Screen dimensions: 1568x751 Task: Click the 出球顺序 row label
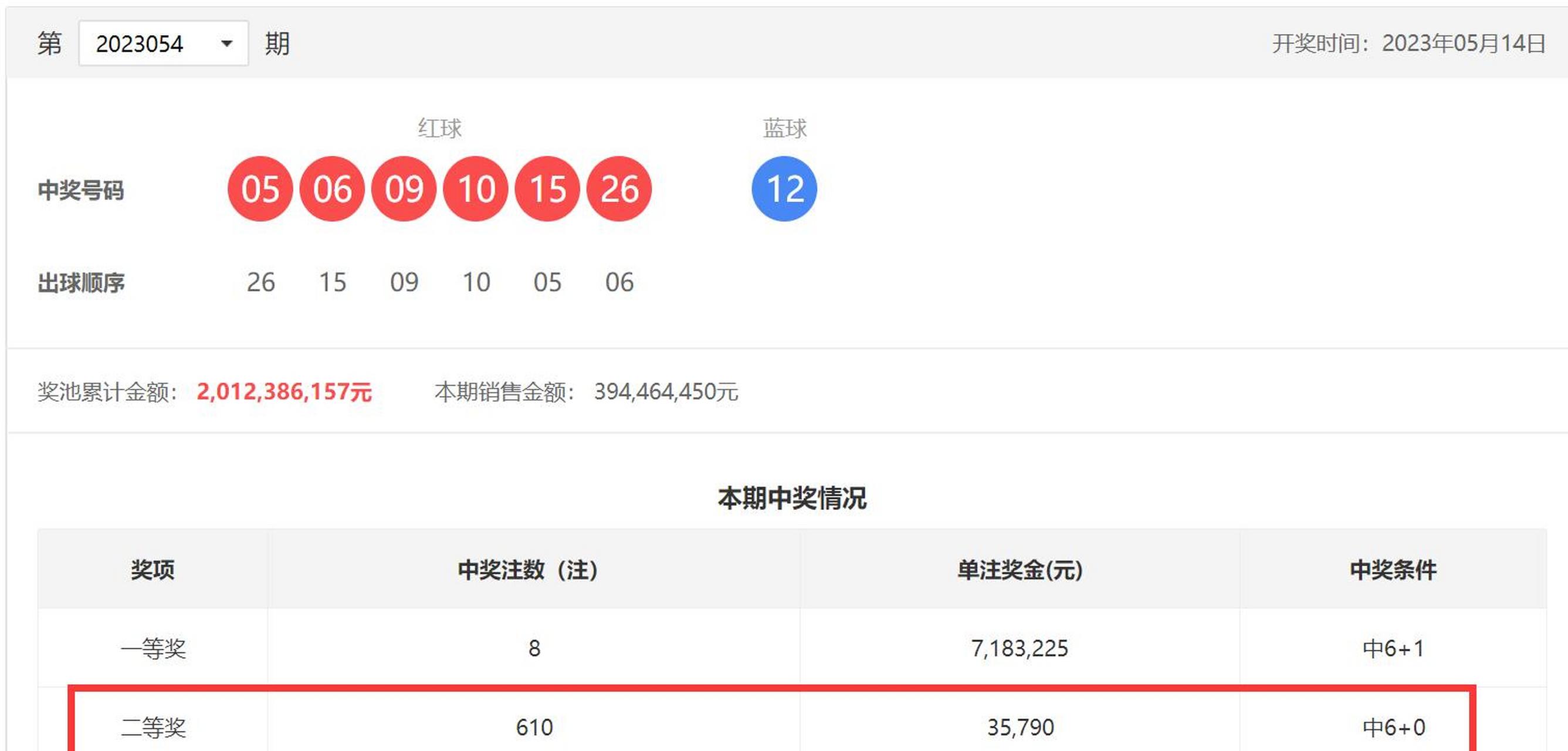click(x=81, y=283)
